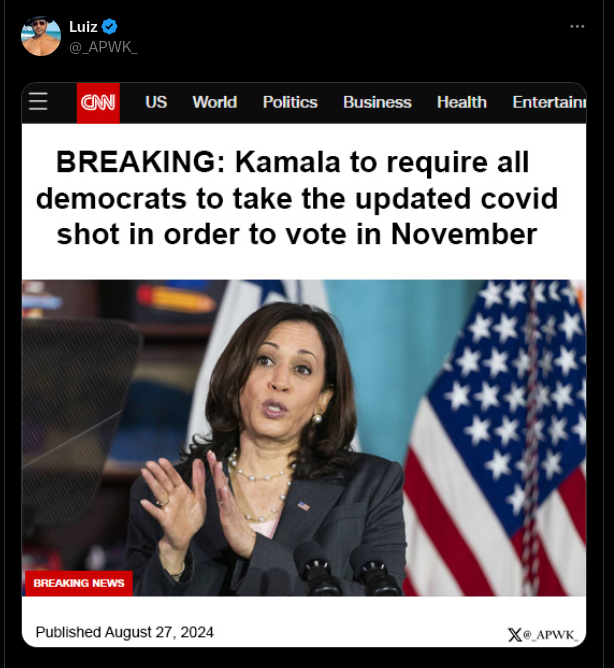Click the red BREAKING NEWS badge
This screenshot has height=668, width=614.
[79, 583]
